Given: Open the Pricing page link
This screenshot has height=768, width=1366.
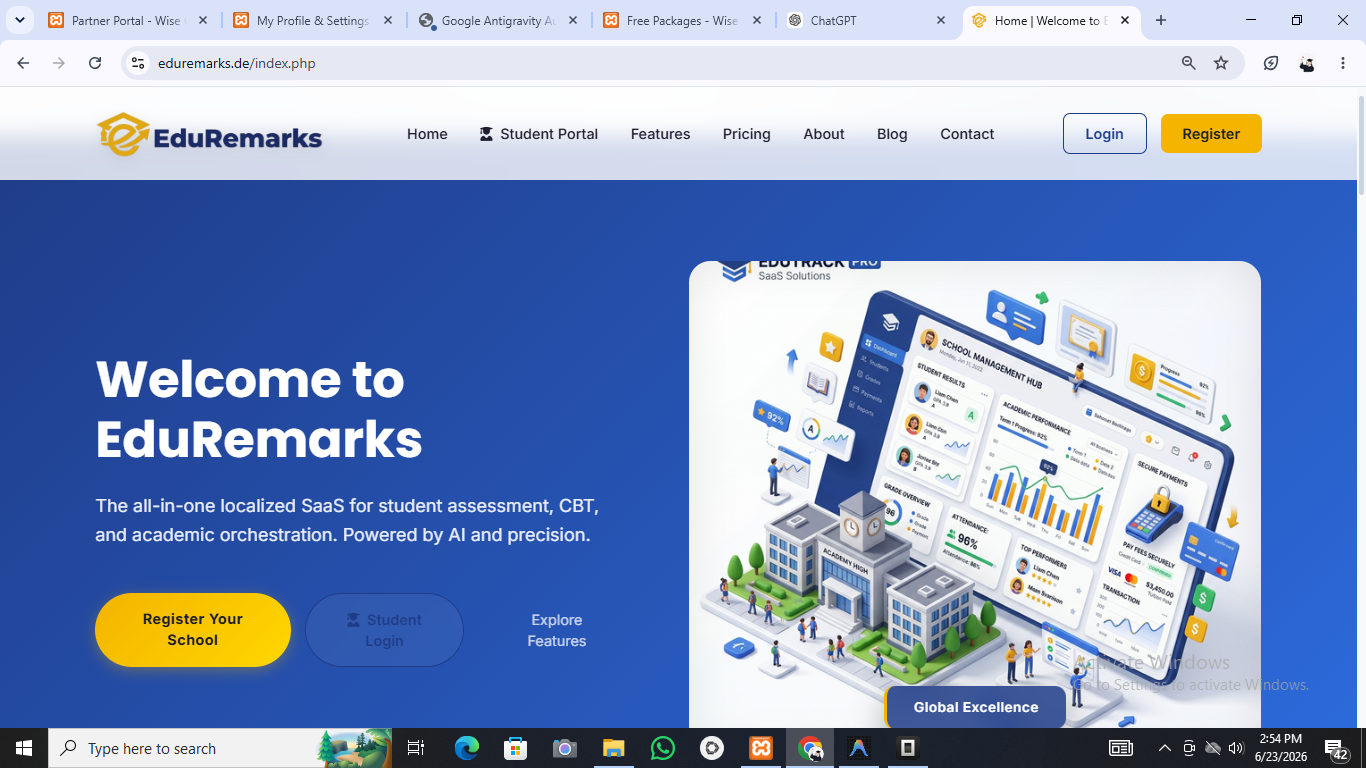Looking at the screenshot, I should [x=747, y=134].
